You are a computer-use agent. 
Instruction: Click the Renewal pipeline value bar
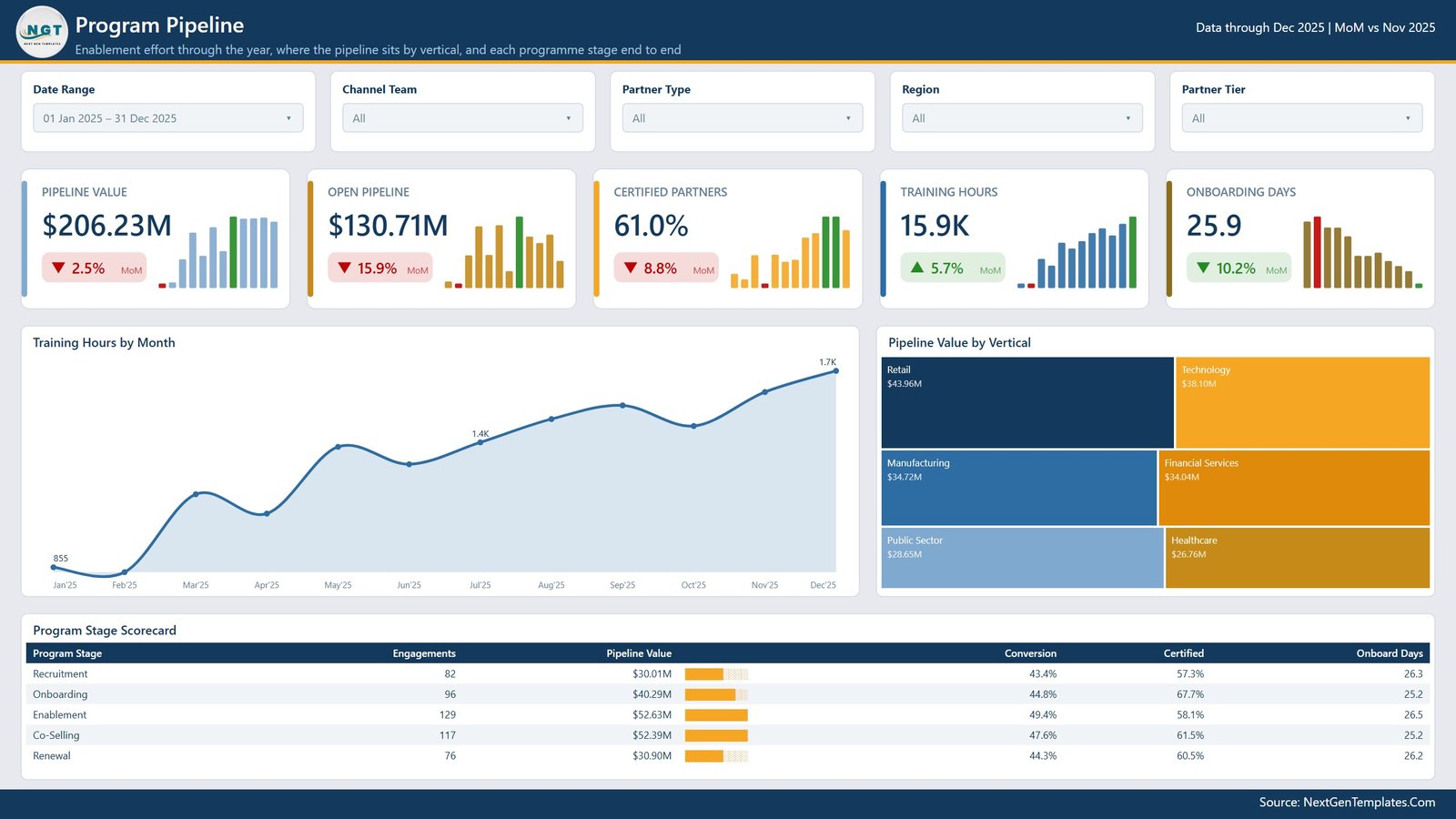716,756
